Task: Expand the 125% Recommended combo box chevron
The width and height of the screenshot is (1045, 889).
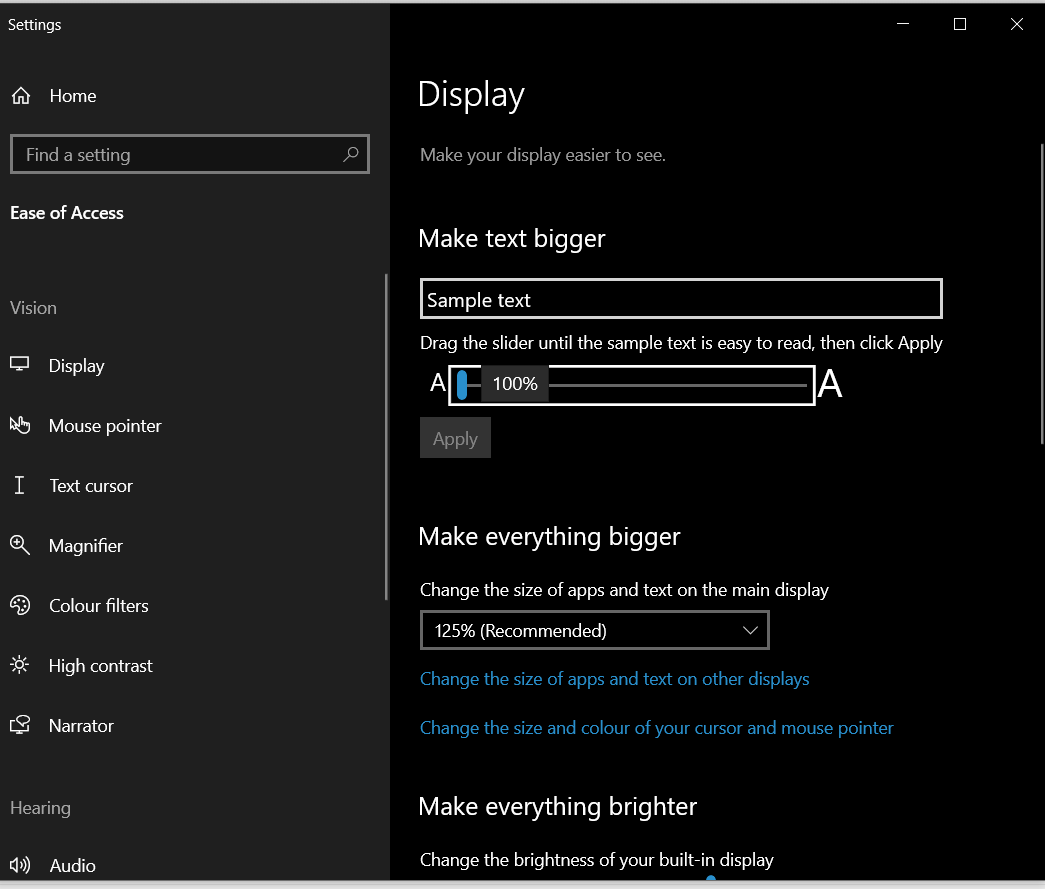Action: click(x=750, y=630)
